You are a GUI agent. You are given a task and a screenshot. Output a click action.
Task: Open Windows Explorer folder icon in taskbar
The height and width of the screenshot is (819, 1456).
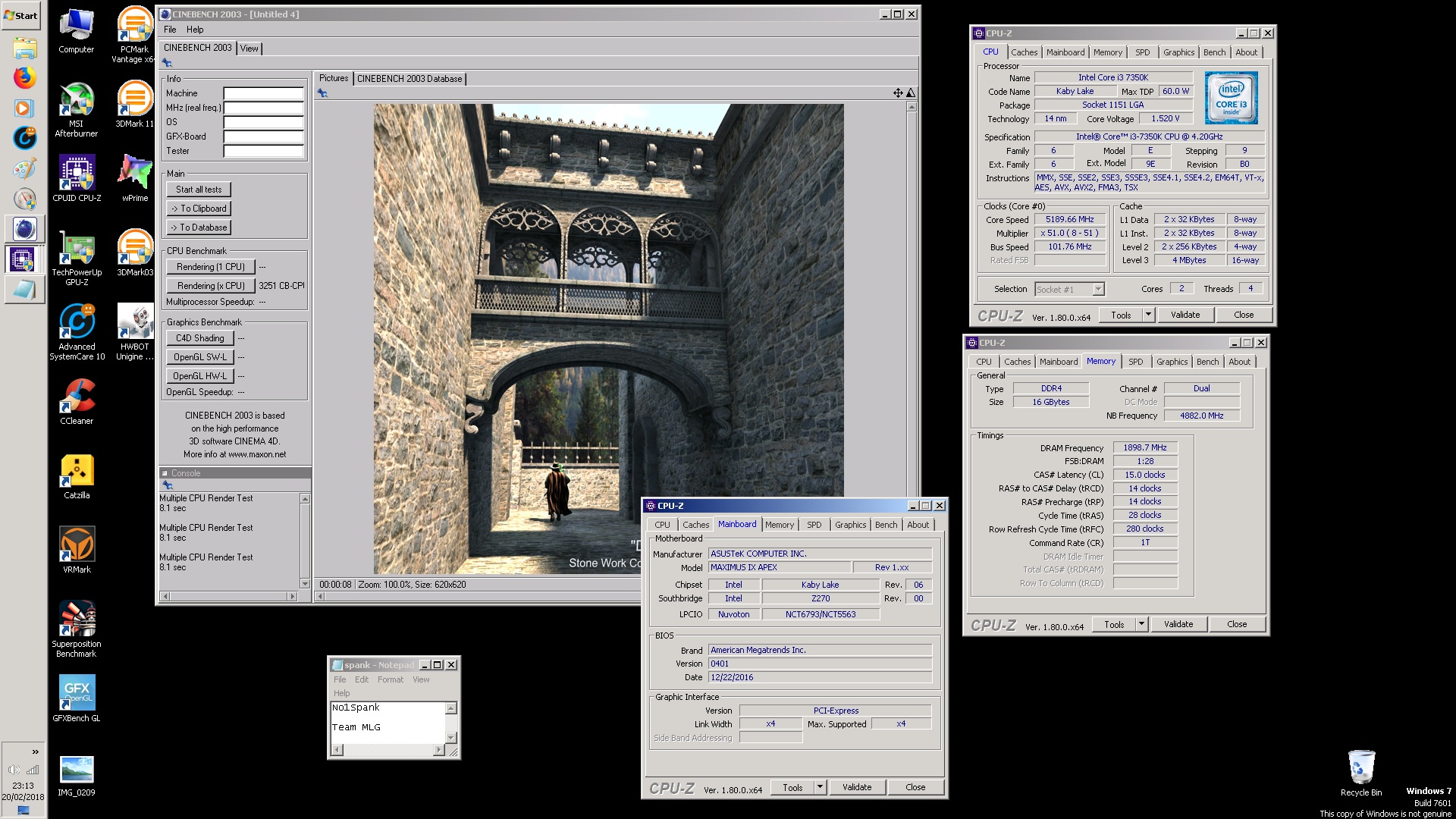coord(24,48)
